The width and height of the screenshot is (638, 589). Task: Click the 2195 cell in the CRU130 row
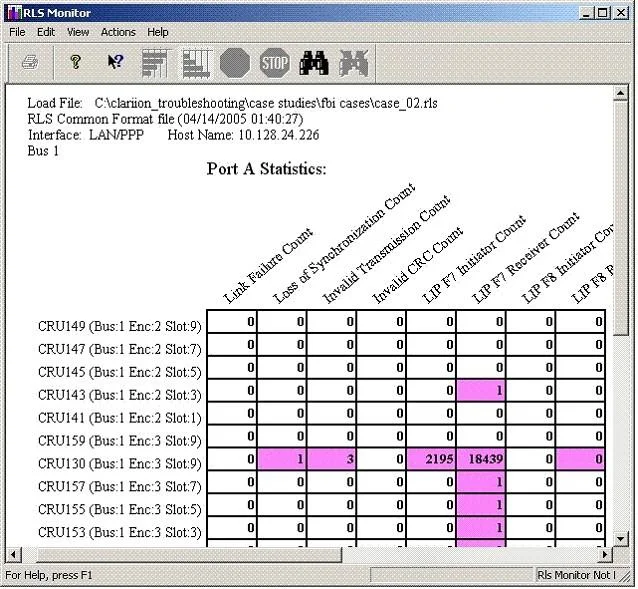(431, 459)
